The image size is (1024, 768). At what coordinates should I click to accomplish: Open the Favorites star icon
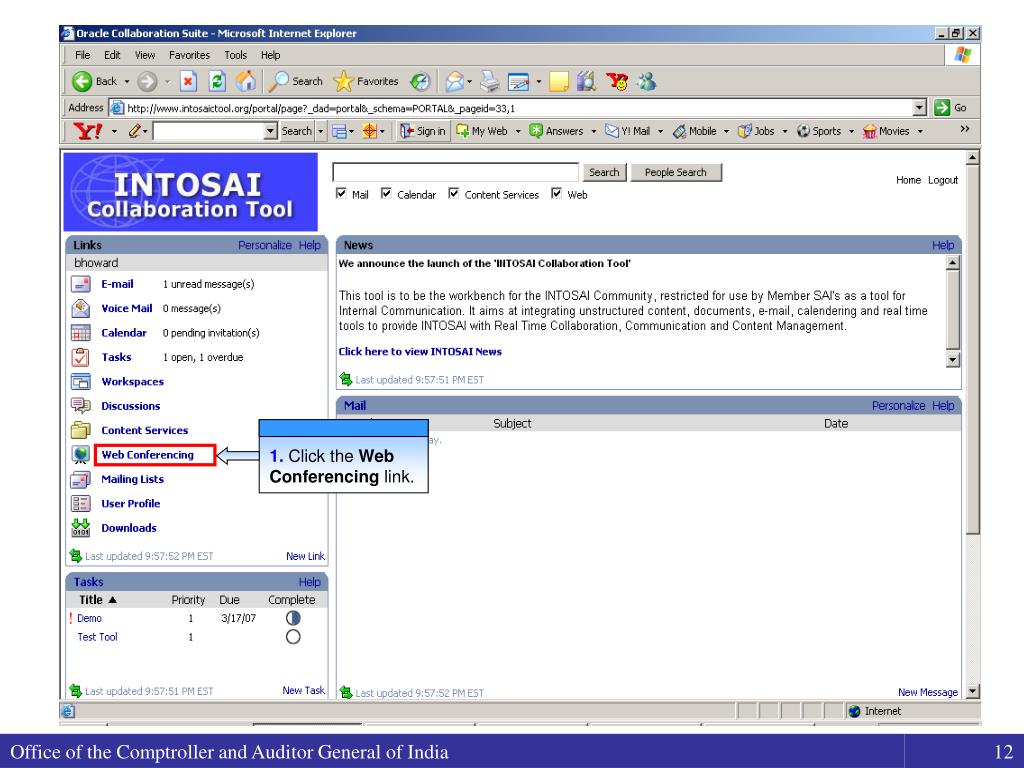point(343,82)
